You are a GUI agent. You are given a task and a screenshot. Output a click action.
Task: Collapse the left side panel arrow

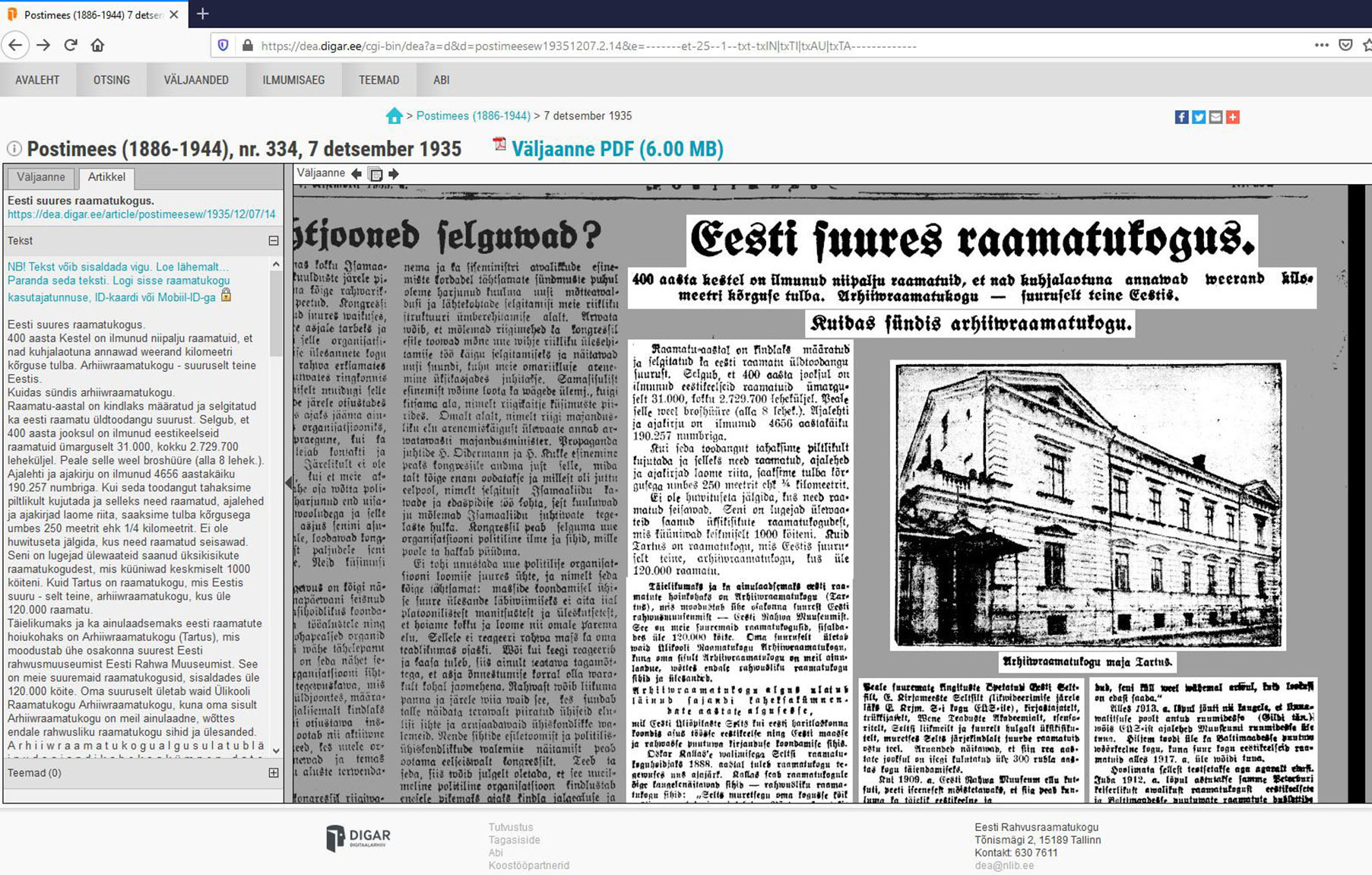[x=288, y=483]
